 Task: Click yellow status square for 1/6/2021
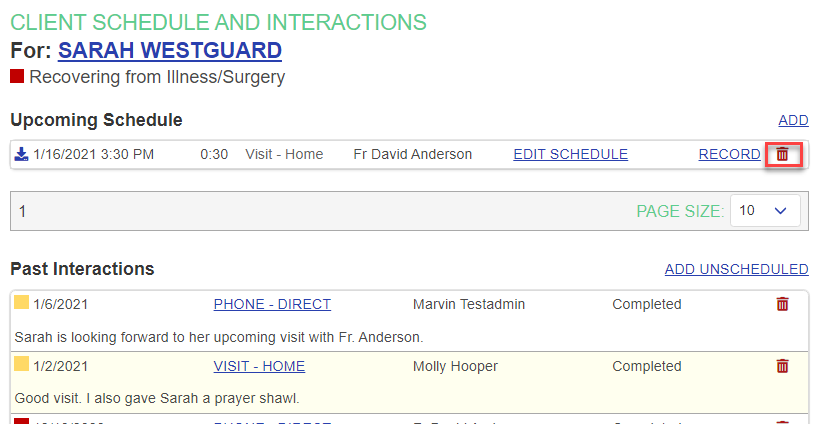click(x=21, y=303)
